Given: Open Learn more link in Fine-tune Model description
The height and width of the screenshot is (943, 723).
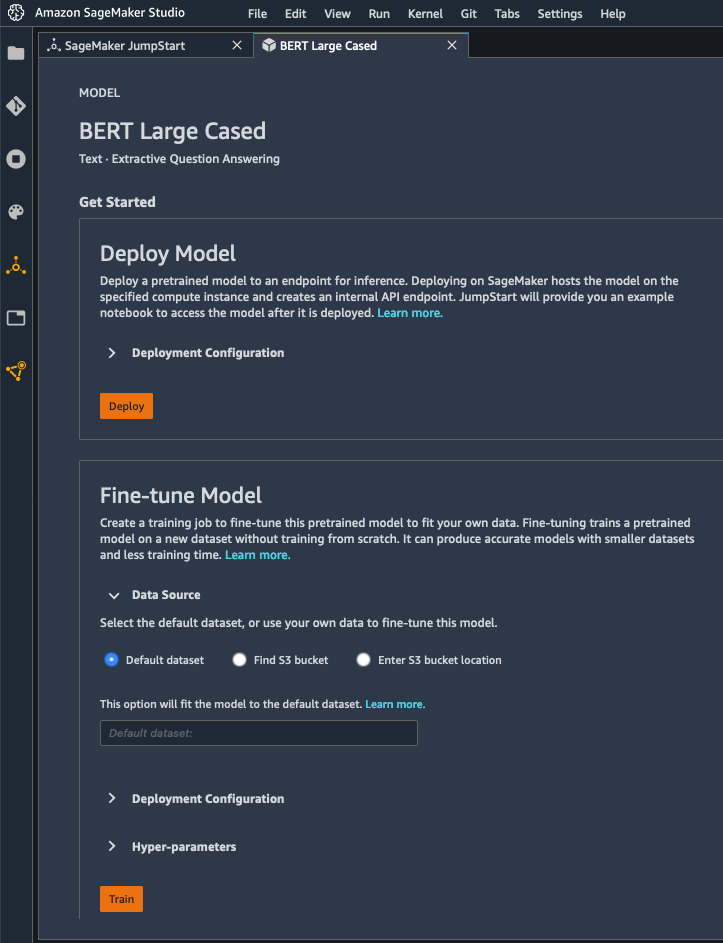Looking at the screenshot, I should pyautogui.click(x=257, y=554).
